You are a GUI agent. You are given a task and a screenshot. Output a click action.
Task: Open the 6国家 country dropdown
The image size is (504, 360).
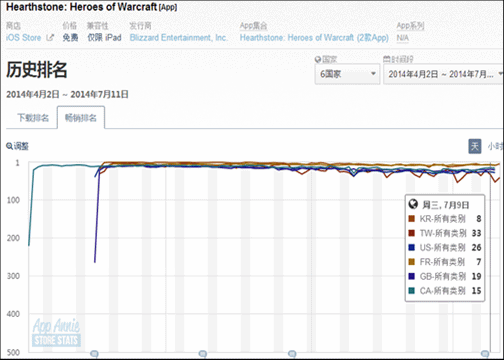point(347,74)
